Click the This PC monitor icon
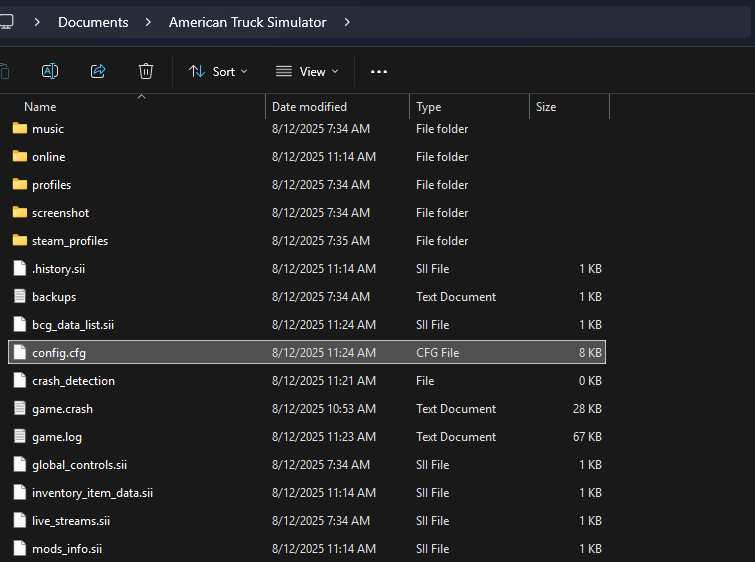The image size is (755, 562). pyautogui.click(x=6, y=22)
